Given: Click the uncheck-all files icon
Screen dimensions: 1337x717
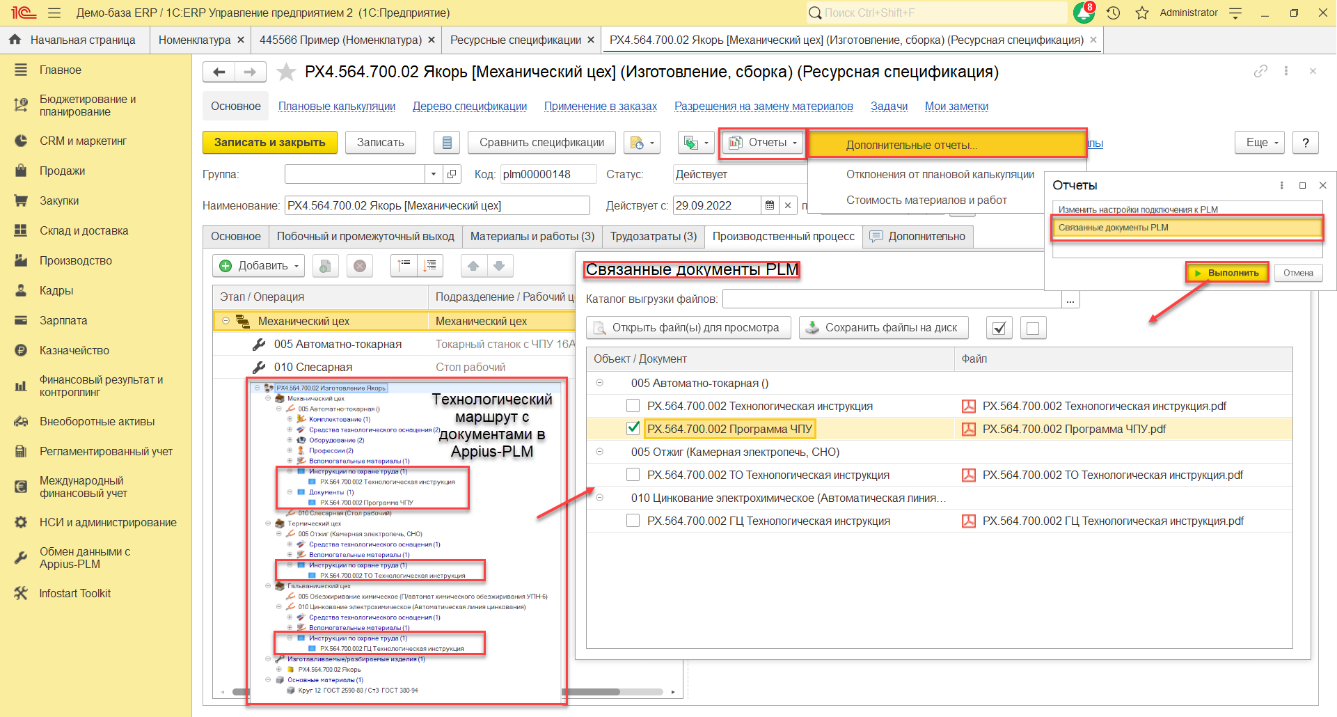Looking at the screenshot, I should [1035, 327].
